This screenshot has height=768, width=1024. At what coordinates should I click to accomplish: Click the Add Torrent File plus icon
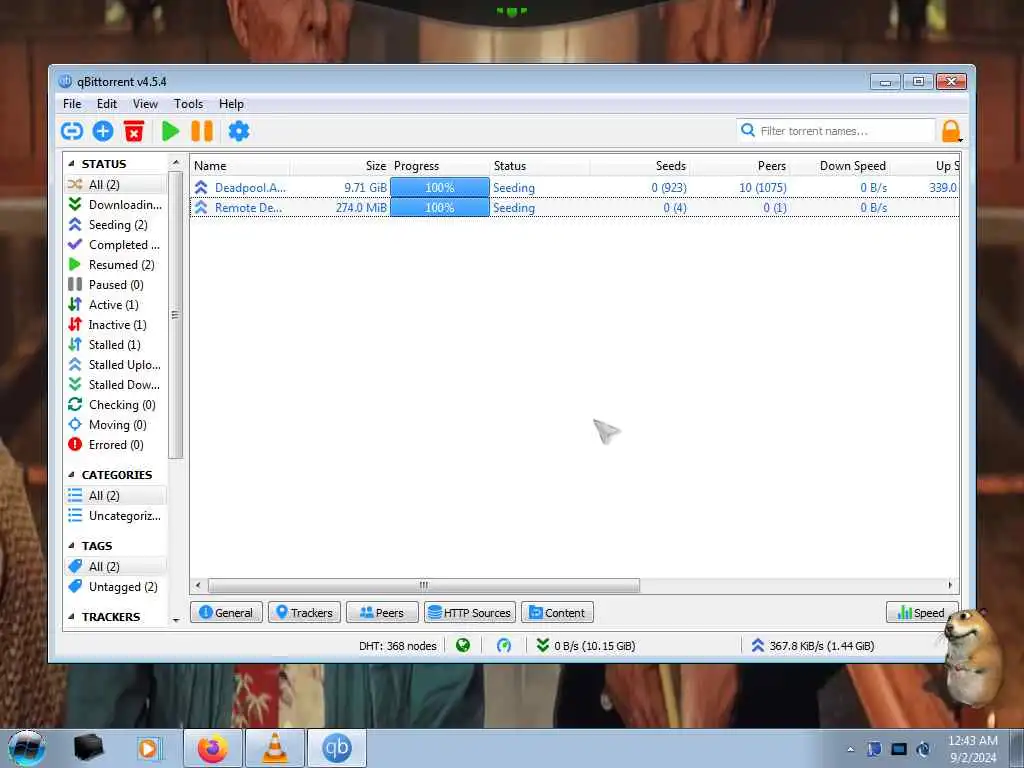click(x=103, y=131)
